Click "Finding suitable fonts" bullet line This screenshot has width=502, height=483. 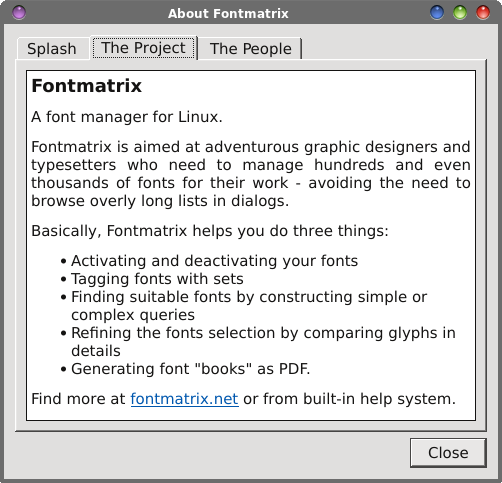(x=249, y=297)
